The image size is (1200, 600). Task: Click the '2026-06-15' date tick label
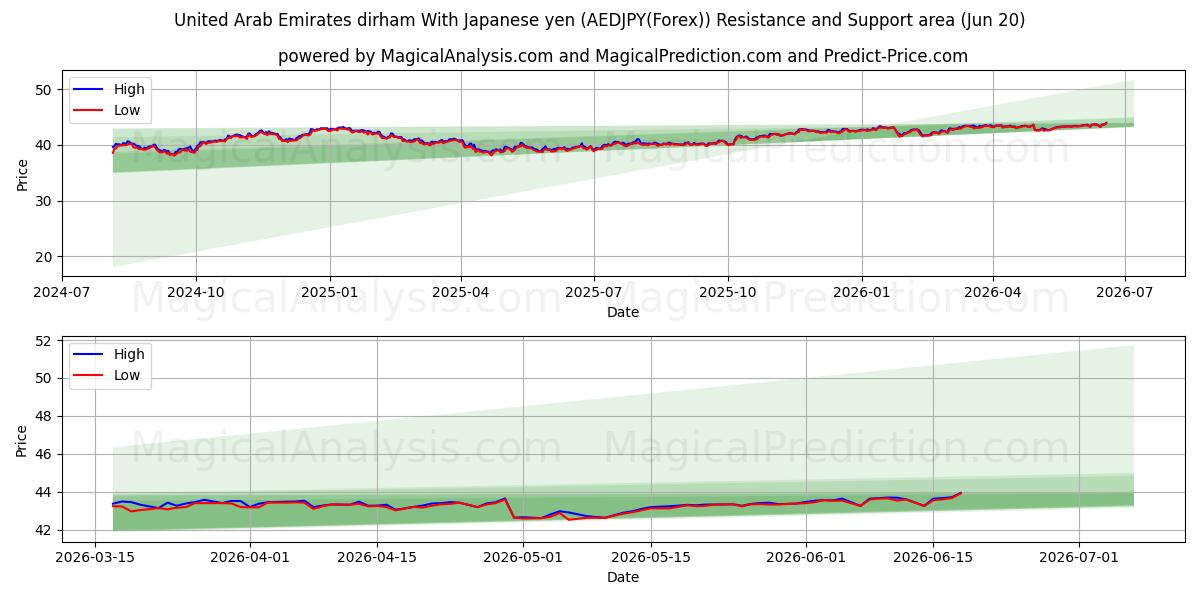click(x=934, y=556)
